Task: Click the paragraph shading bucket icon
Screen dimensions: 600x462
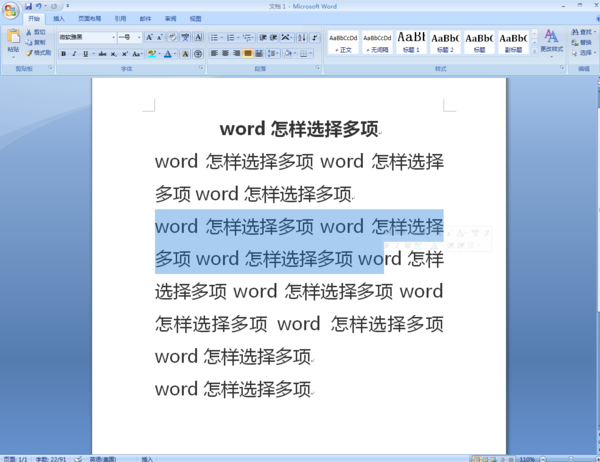Action: point(288,53)
